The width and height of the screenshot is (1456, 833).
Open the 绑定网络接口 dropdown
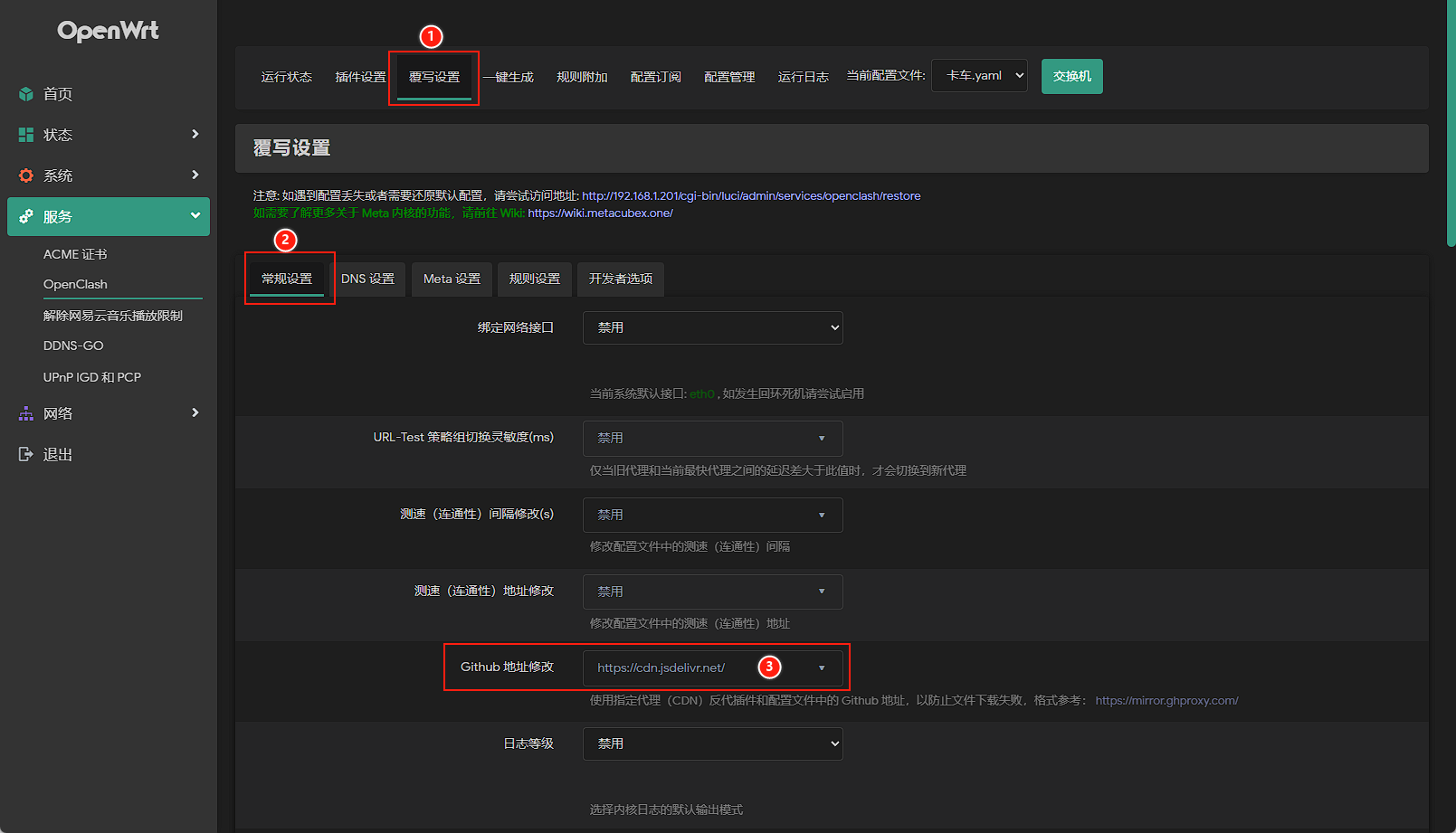pos(713,327)
